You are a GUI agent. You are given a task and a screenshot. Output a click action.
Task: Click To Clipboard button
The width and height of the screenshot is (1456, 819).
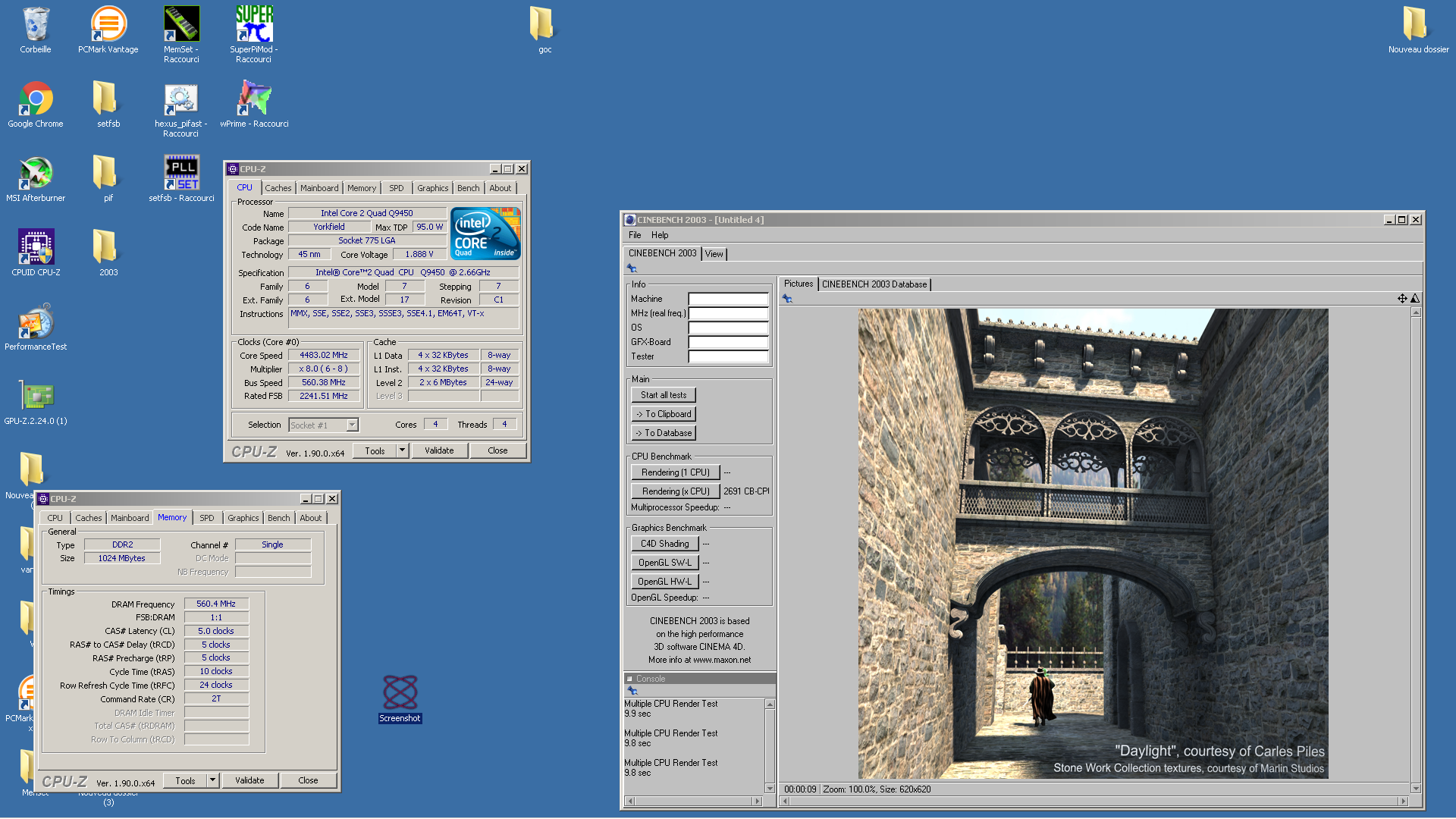(664, 414)
